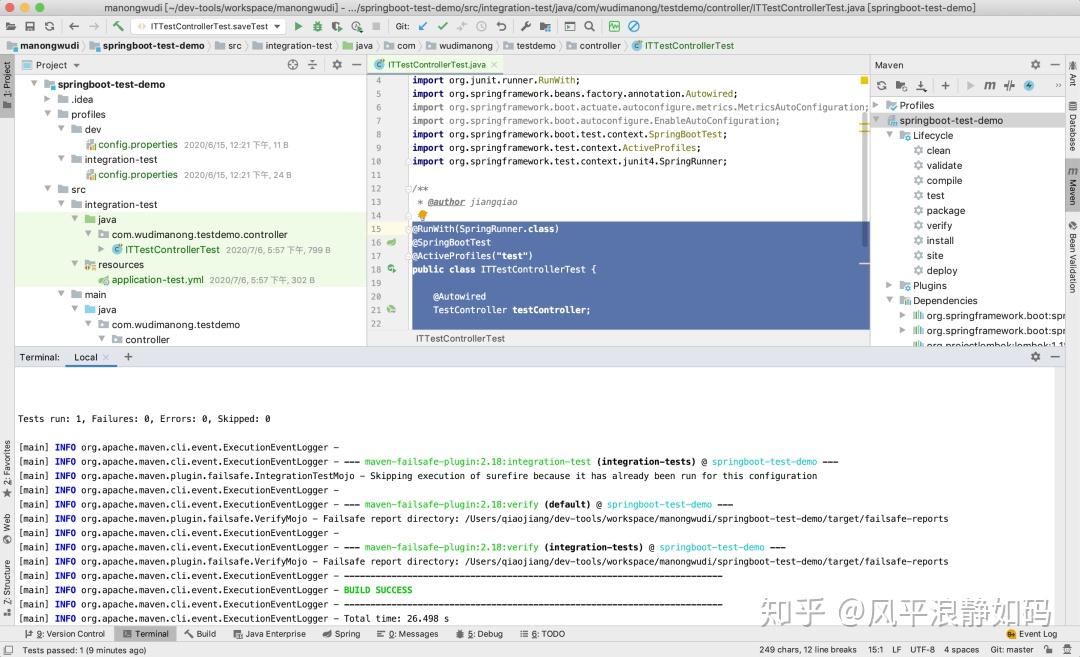Run the saveTest configuration with green play

(x=298, y=26)
